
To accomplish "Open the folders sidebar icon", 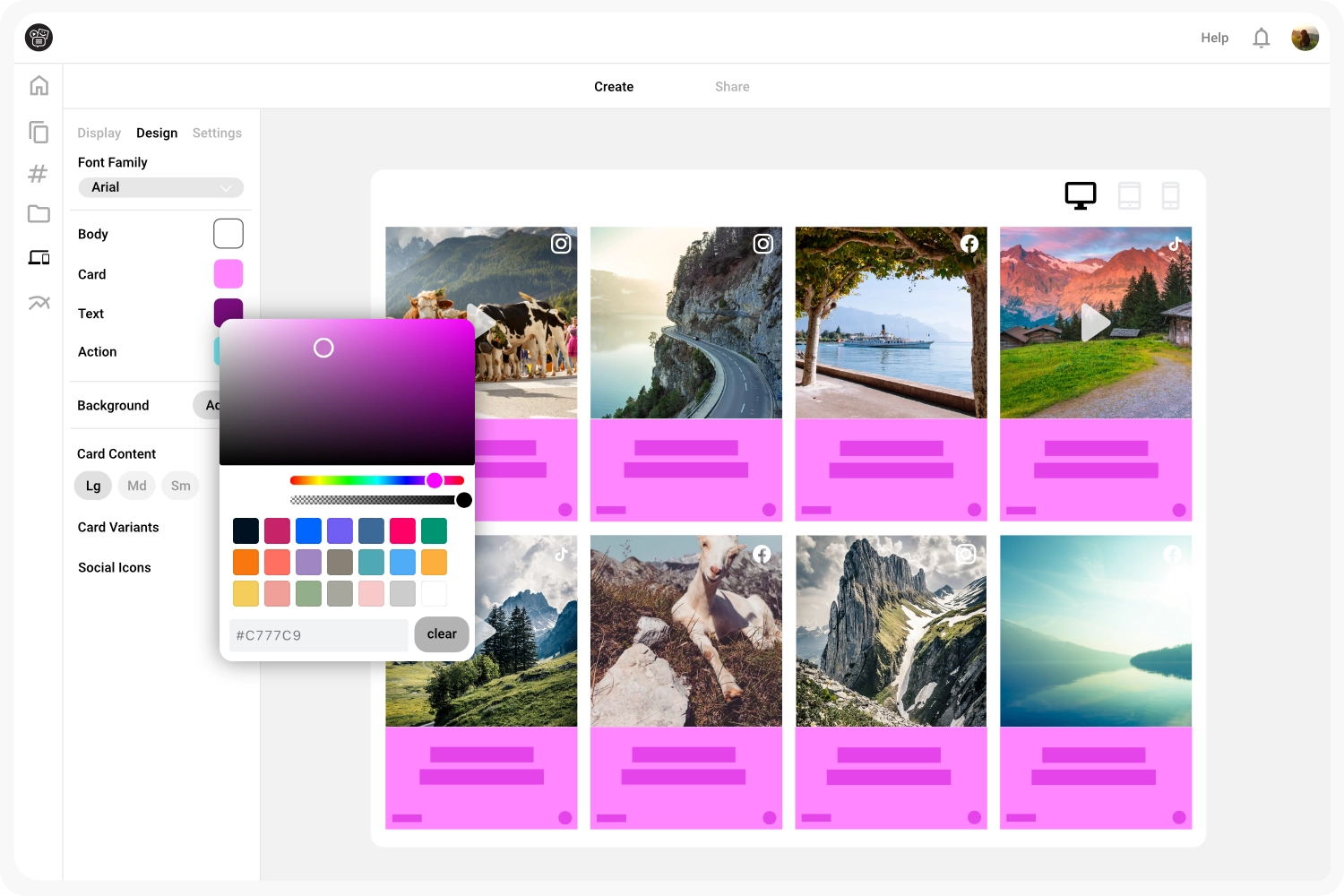I will tap(39, 214).
